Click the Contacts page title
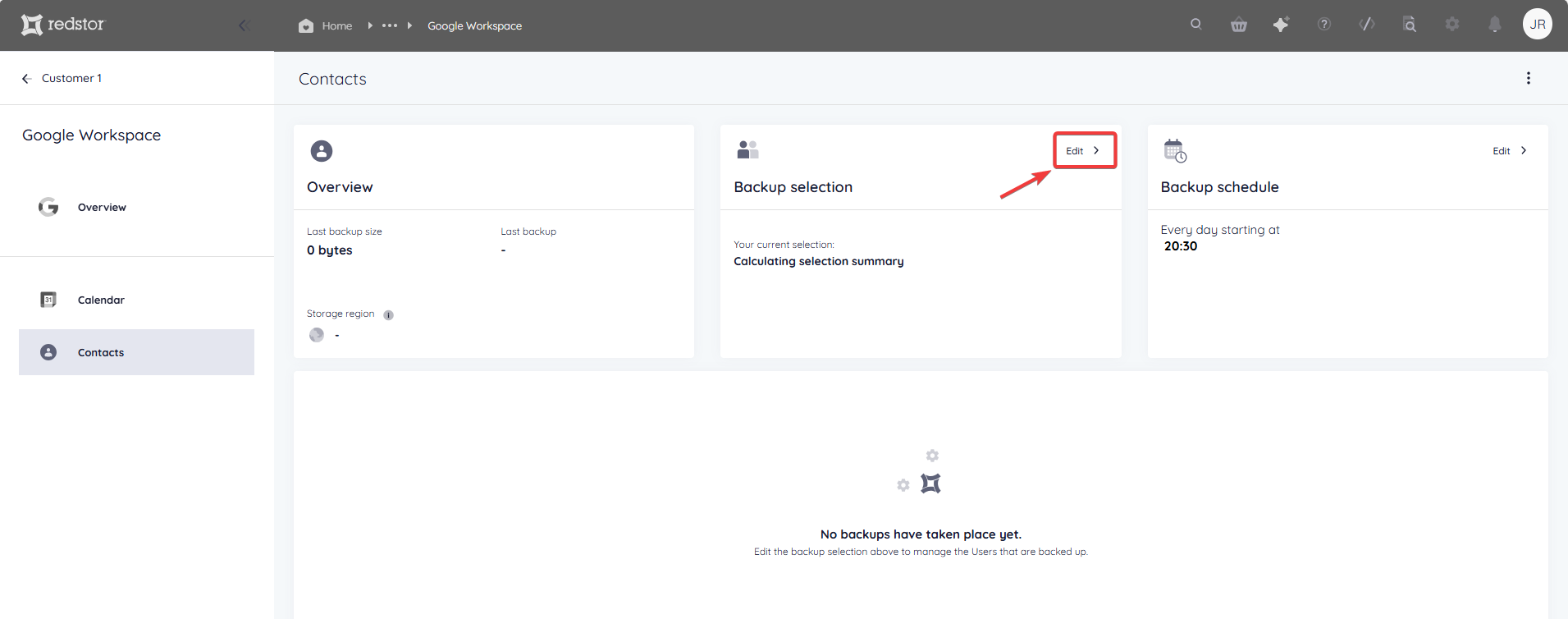This screenshot has height=619, width=1568. [x=332, y=79]
